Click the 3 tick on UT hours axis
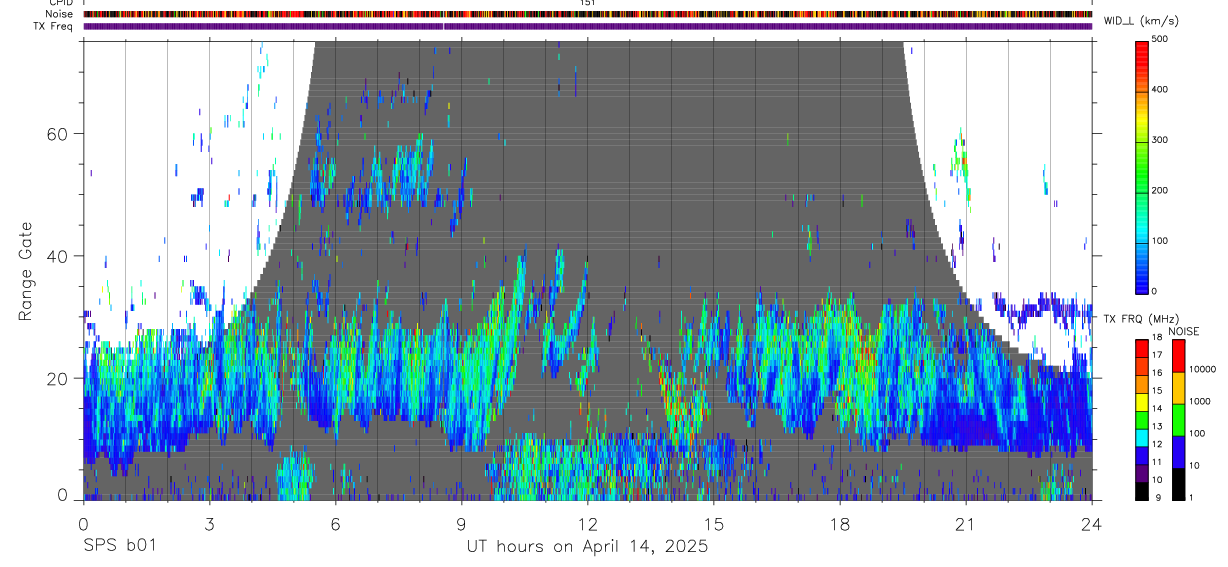This screenshot has height=567, width=1228. [x=209, y=523]
